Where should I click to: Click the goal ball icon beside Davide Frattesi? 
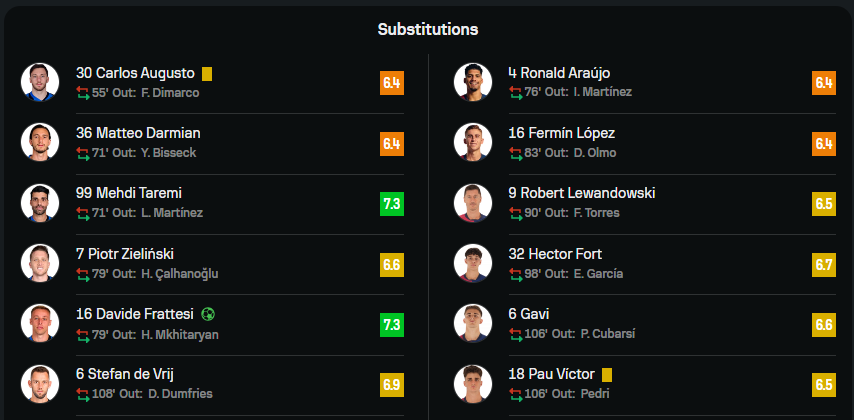pyautogui.click(x=208, y=314)
